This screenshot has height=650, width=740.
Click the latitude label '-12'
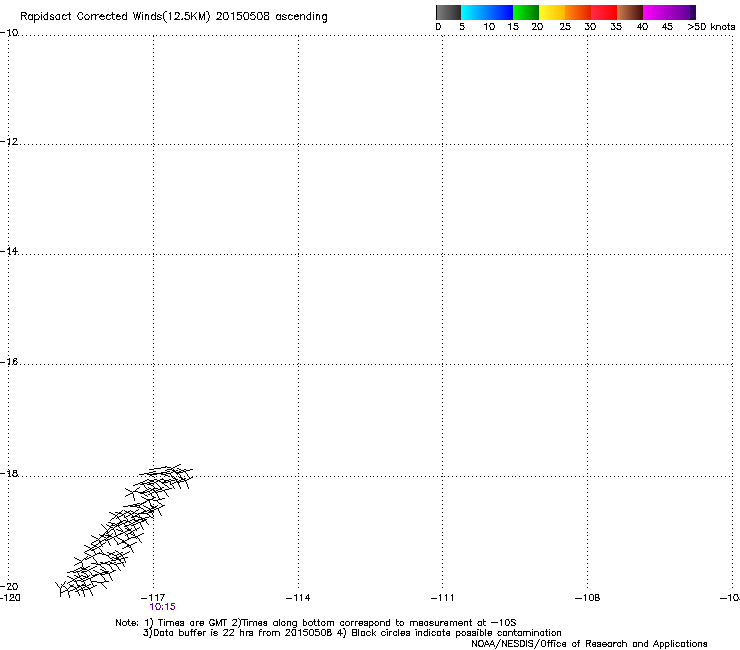pyautogui.click(x=9, y=142)
